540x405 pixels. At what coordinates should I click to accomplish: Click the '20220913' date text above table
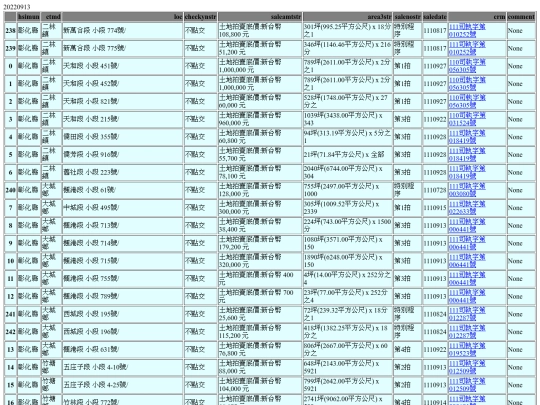(x=17, y=7)
